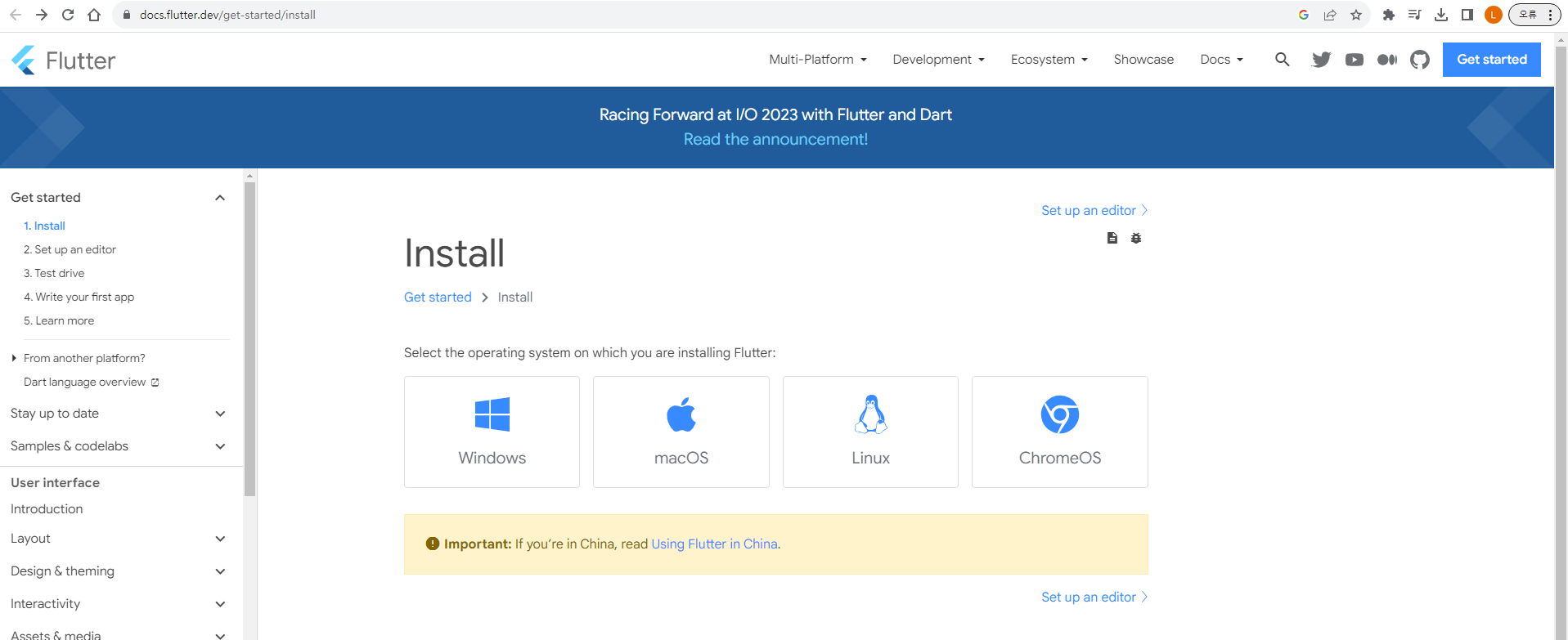Expand the Interactivity sidebar section

click(220, 604)
